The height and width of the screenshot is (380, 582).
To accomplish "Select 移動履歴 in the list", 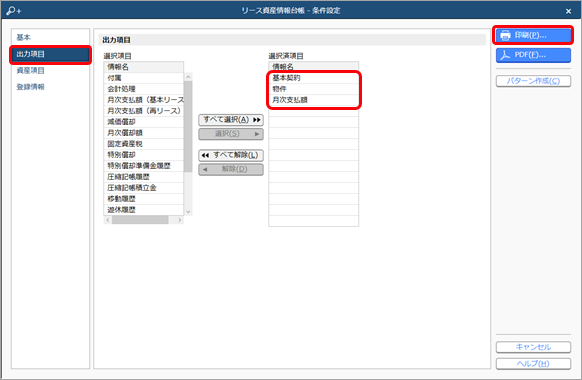I will 144,199.
